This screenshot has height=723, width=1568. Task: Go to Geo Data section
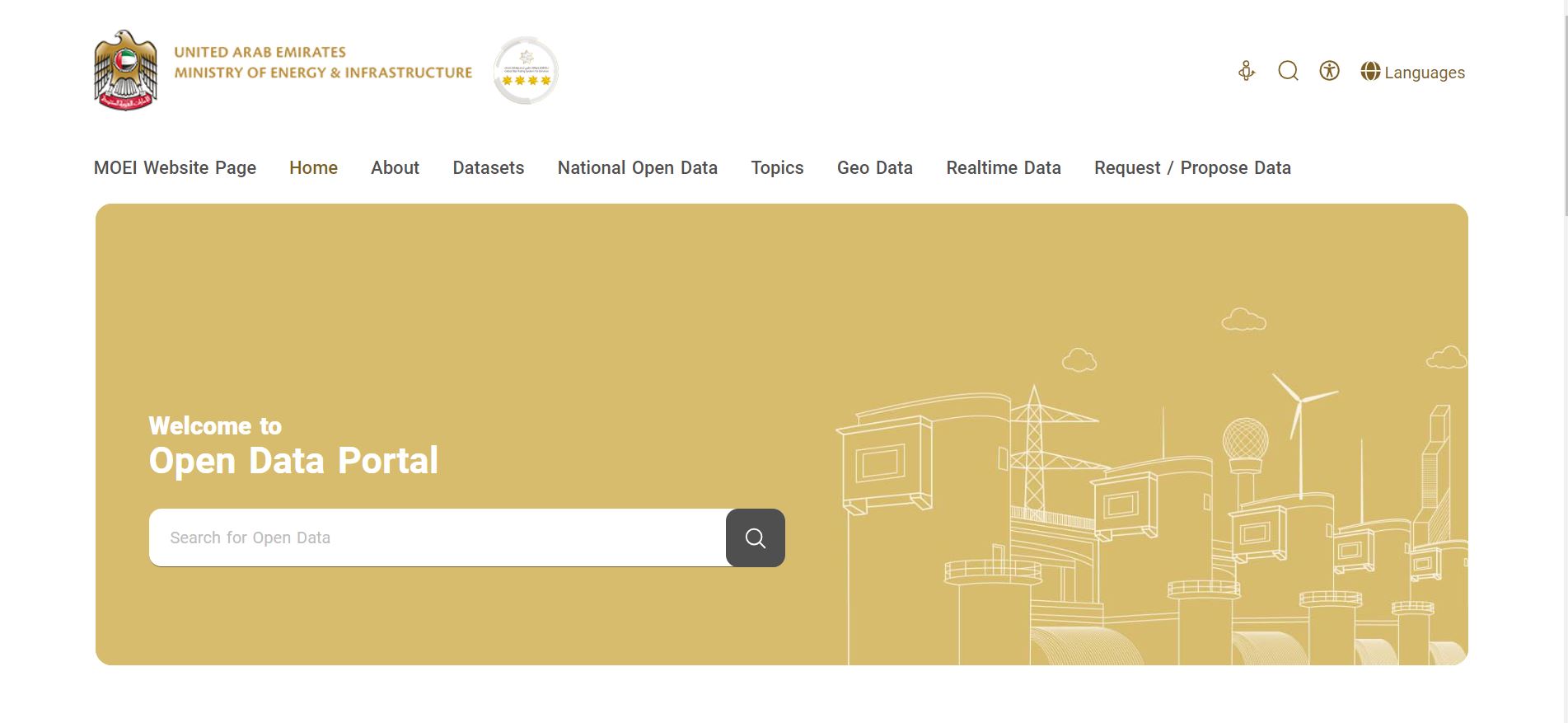click(x=875, y=168)
